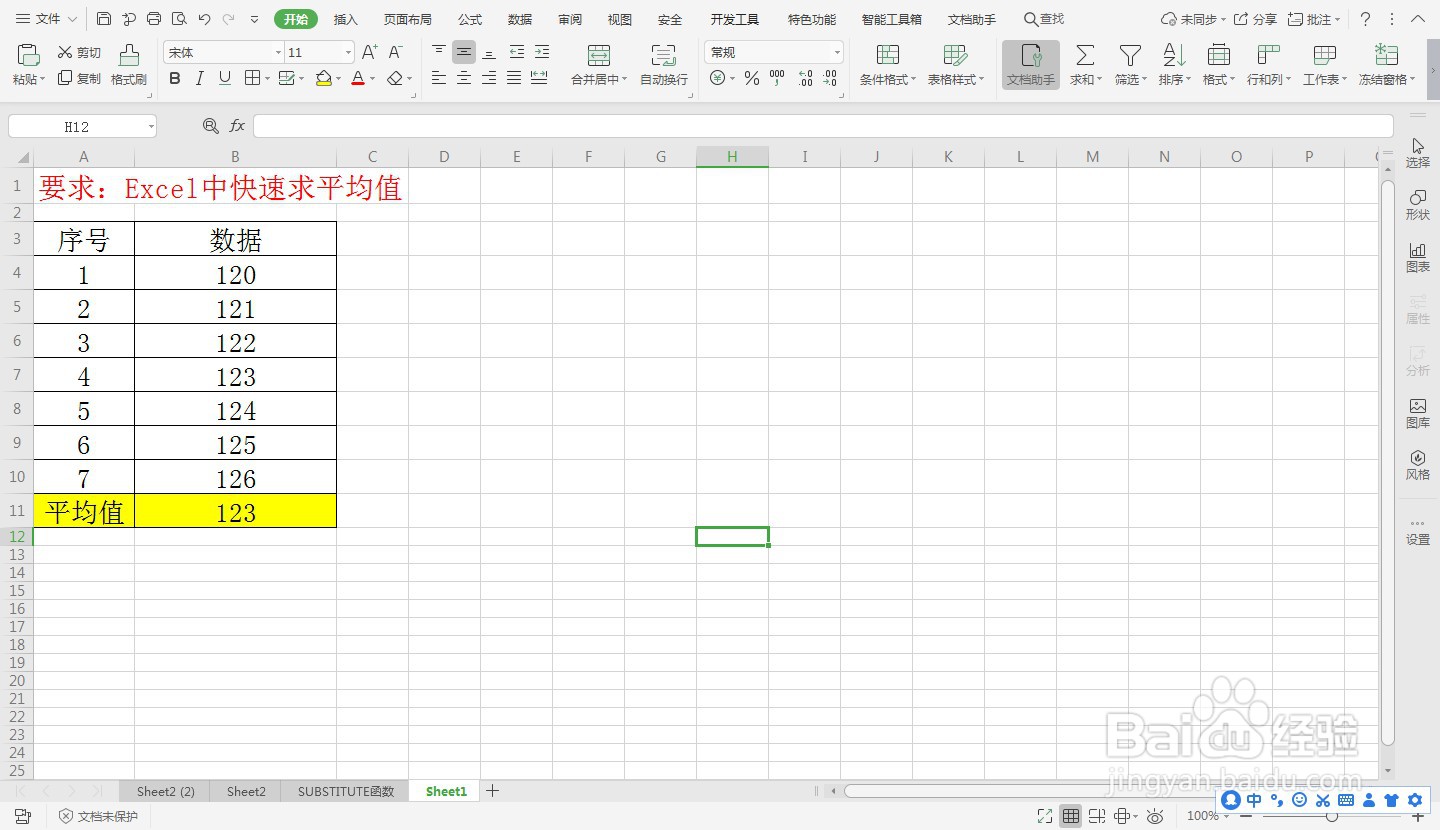The image size is (1440, 830).
Task: Toggle center horizontal alignment
Action: click(x=464, y=78)
